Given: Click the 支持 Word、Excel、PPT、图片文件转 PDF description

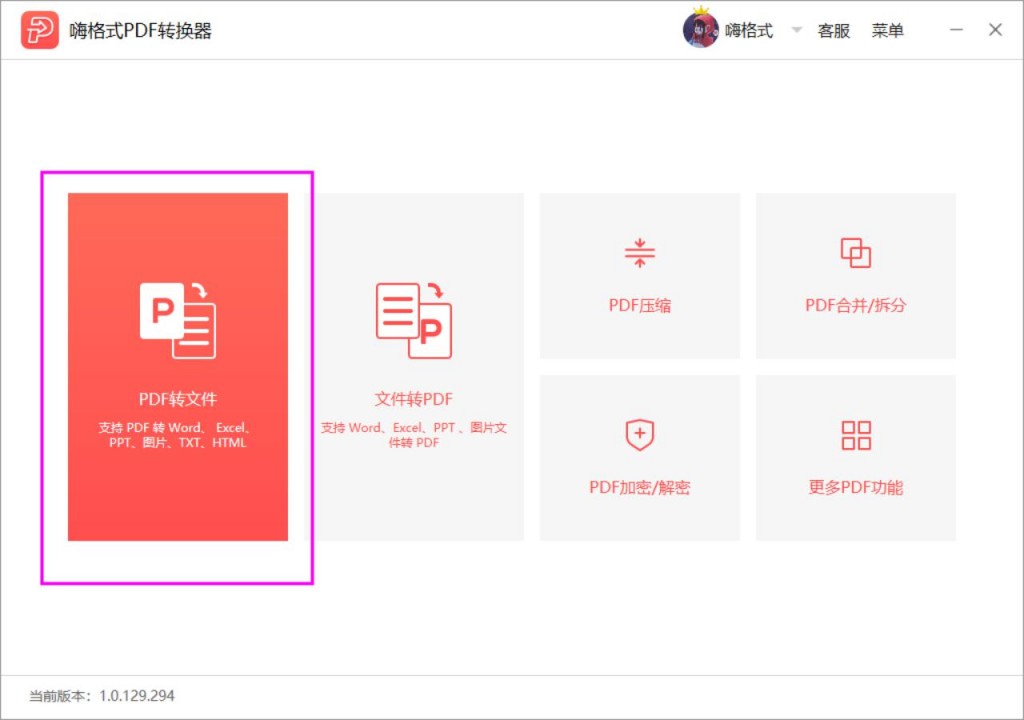Looking at the screenshot, I should click(x=413, y=435).
